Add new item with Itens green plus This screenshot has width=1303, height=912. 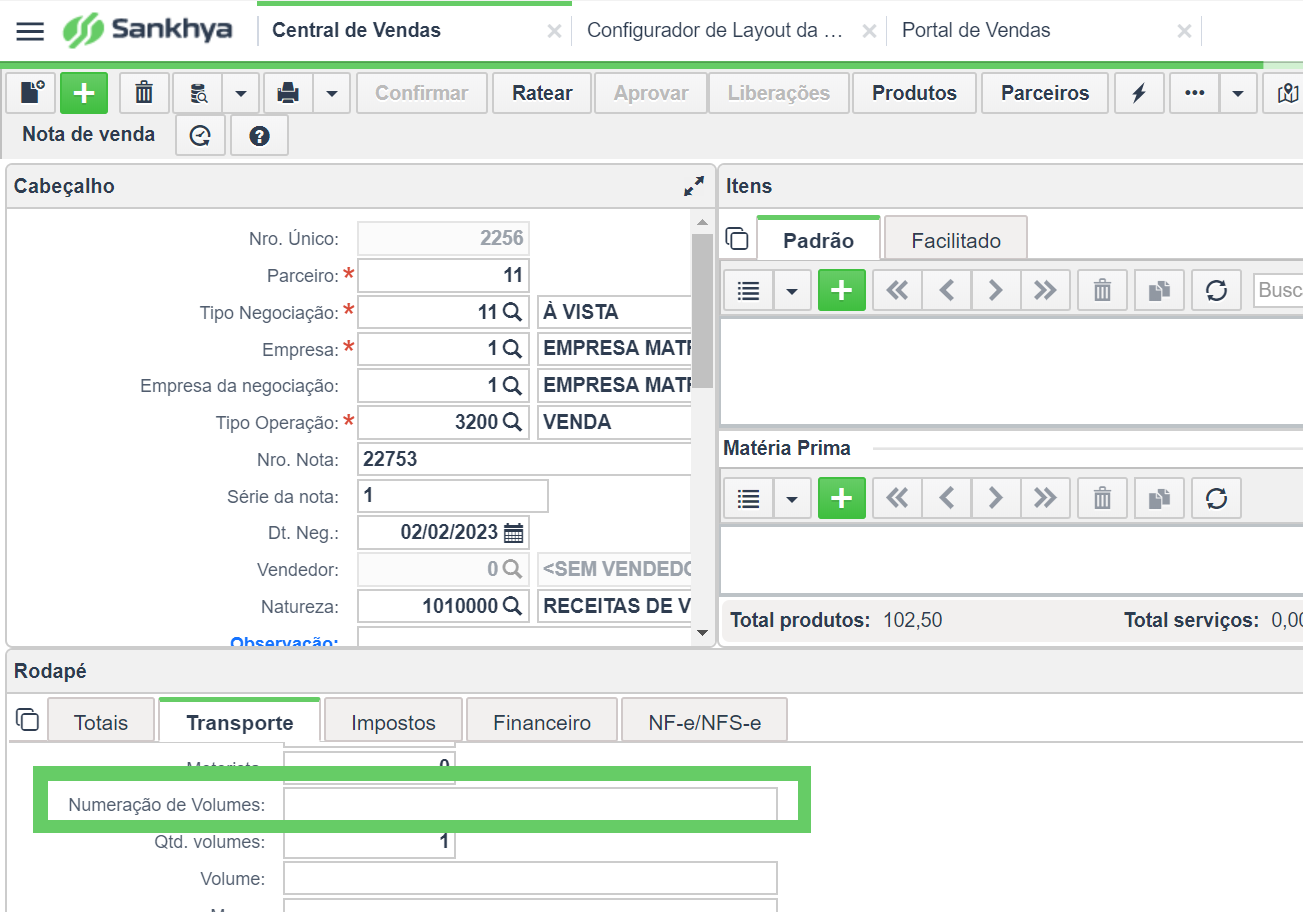pos(842,290)
